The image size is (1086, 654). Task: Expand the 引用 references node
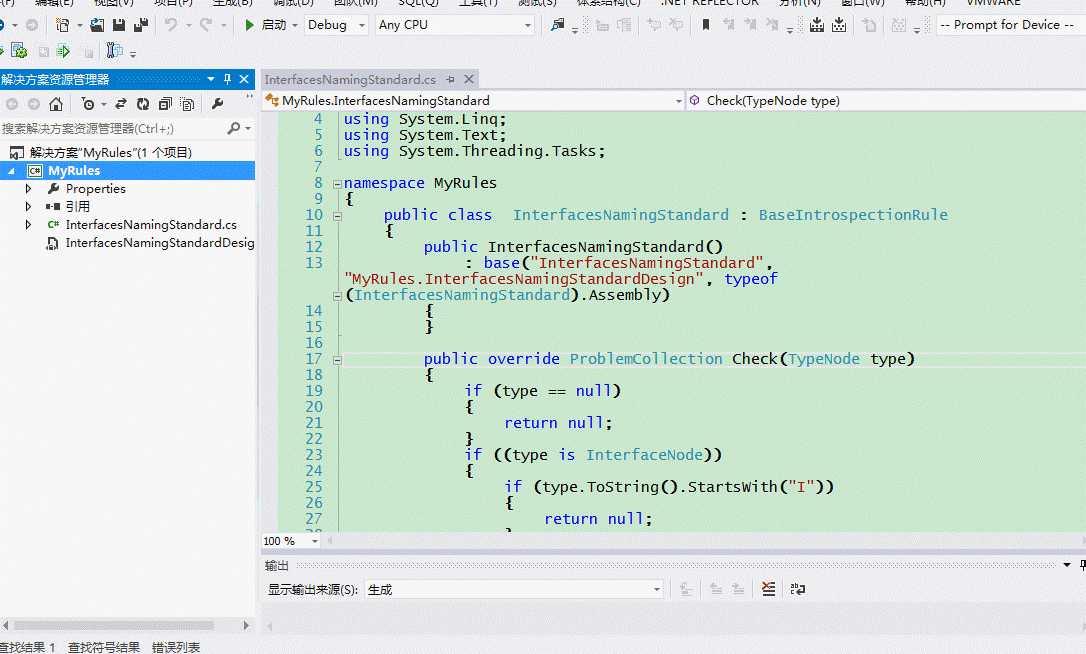(x=28, y=206)
